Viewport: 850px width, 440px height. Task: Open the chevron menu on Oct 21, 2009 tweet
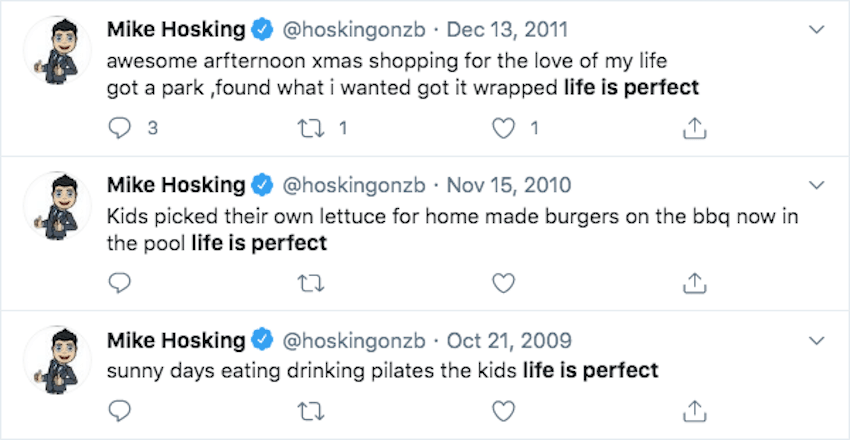pos(816,340)
